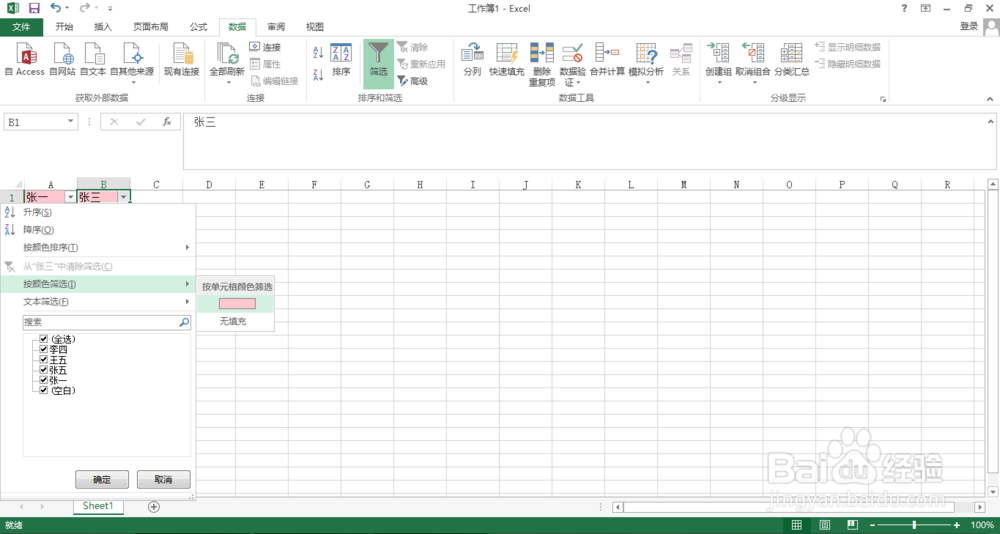Open 分级显示 outline dialog launcher
1000x534 pixels.
[883, 99]
